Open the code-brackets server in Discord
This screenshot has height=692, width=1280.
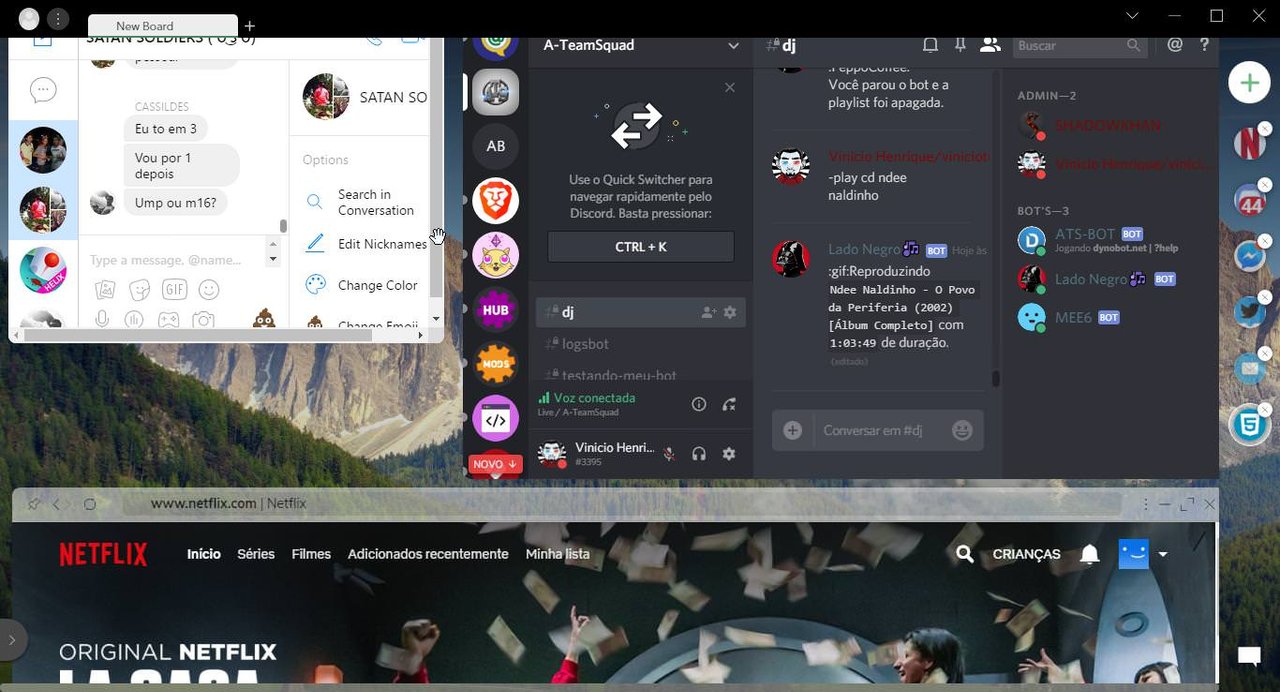coord(495,419)
